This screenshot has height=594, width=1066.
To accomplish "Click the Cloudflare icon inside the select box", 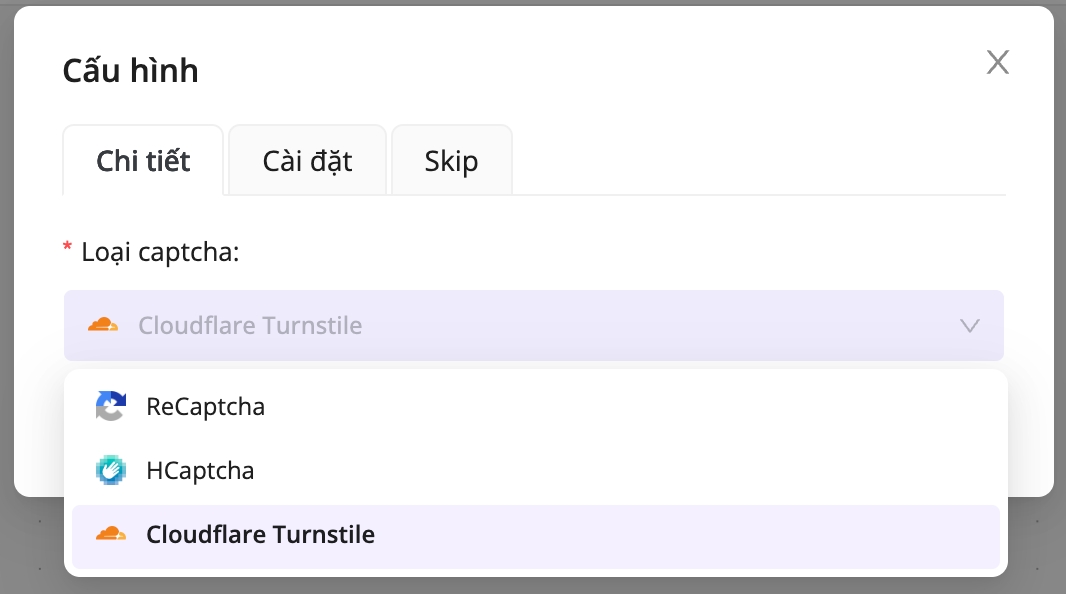I will 103,326.
